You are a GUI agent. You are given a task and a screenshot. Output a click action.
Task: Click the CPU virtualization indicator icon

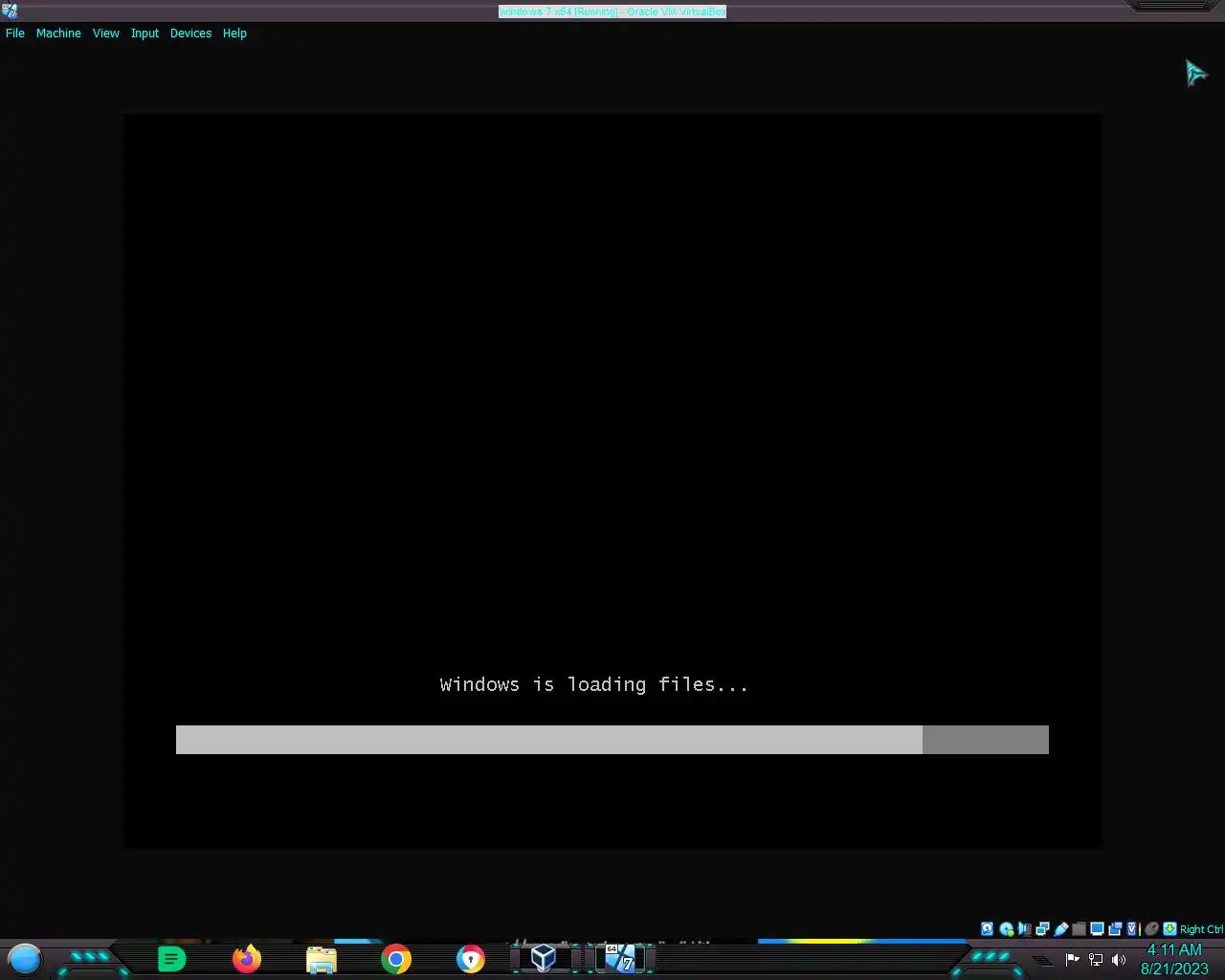(x=1133, y=928)
